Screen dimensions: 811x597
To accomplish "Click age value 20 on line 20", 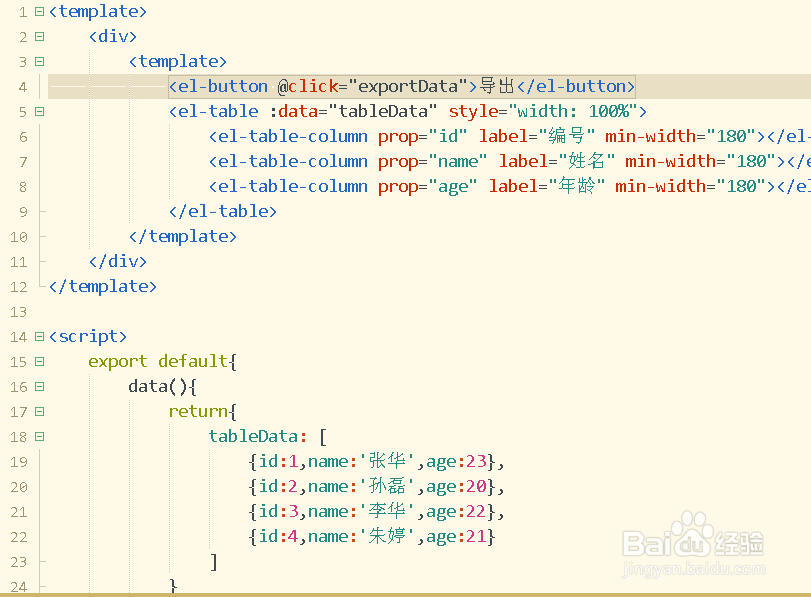I will pos(476,486).
